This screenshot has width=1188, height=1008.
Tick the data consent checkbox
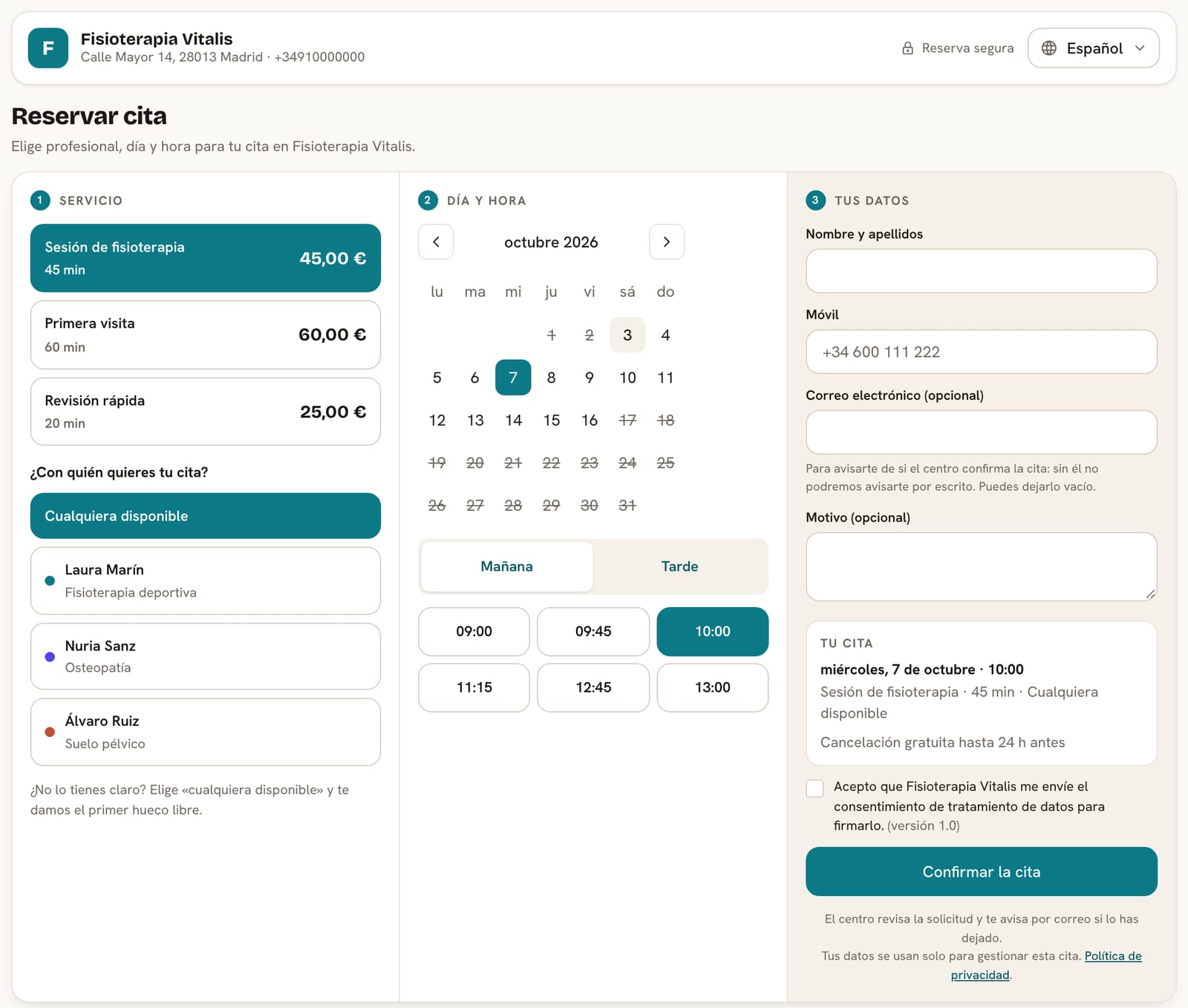pyautogui.click(x=815, y=788)
